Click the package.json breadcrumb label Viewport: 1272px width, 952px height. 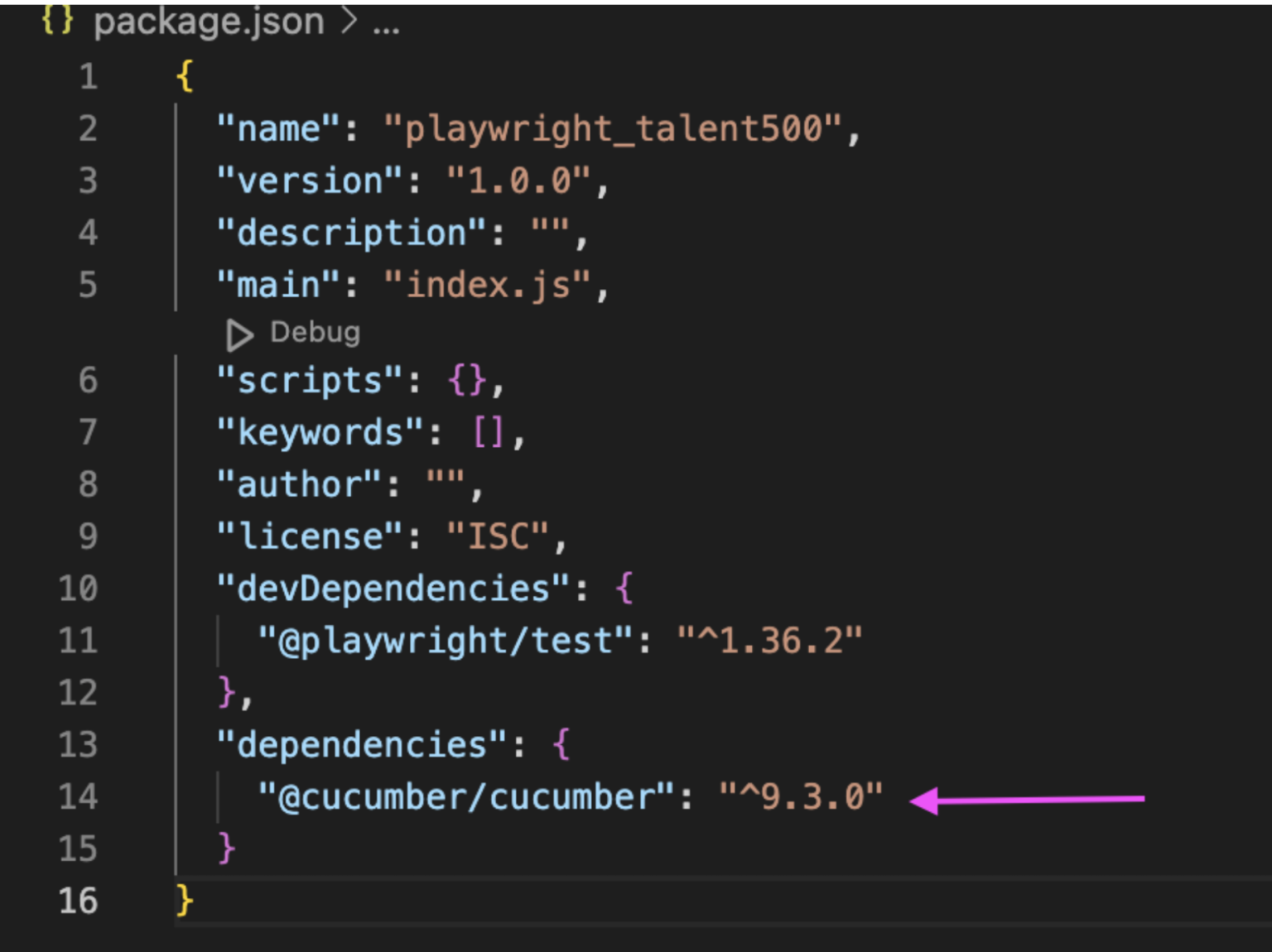click(x=210, y=21)
